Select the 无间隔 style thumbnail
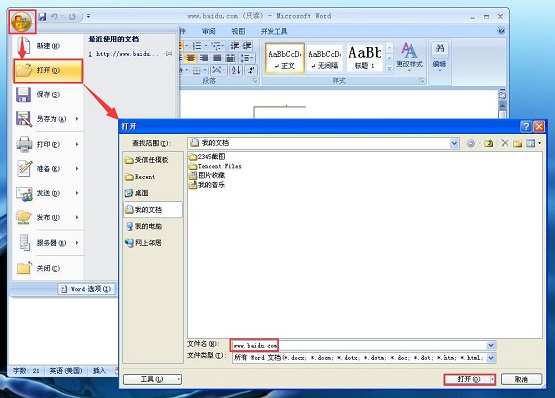This screenshot has height=398, width=555. (325, 58)
